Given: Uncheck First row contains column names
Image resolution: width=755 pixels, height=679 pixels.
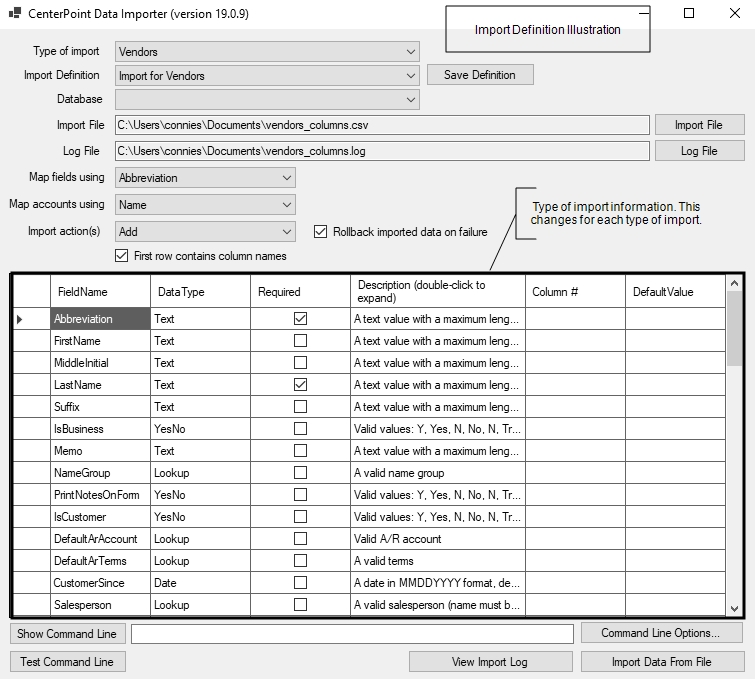Looking at the screenshot, I should 122,256.
